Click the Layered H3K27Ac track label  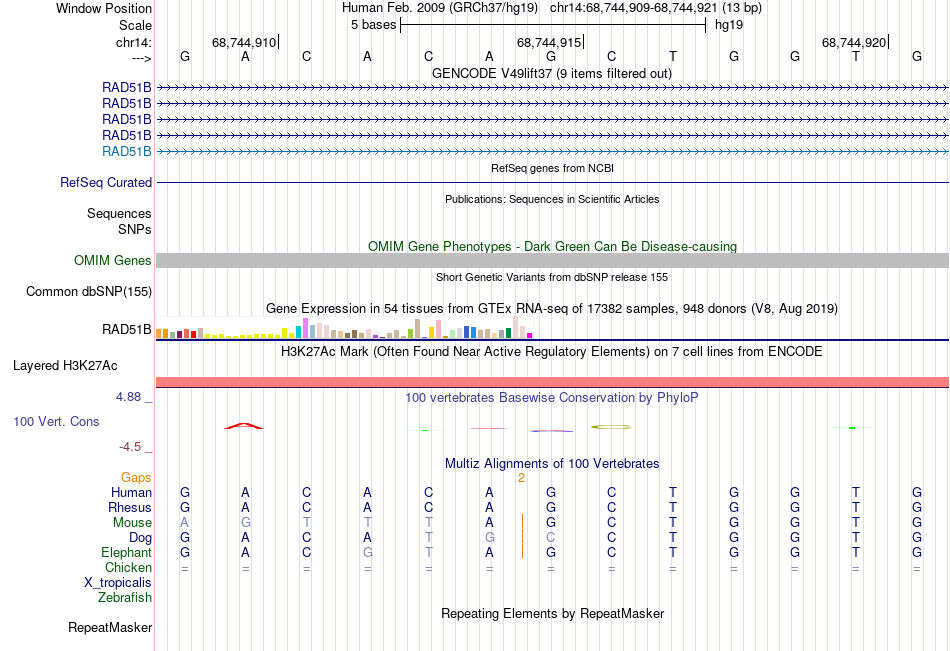(65, 366)
